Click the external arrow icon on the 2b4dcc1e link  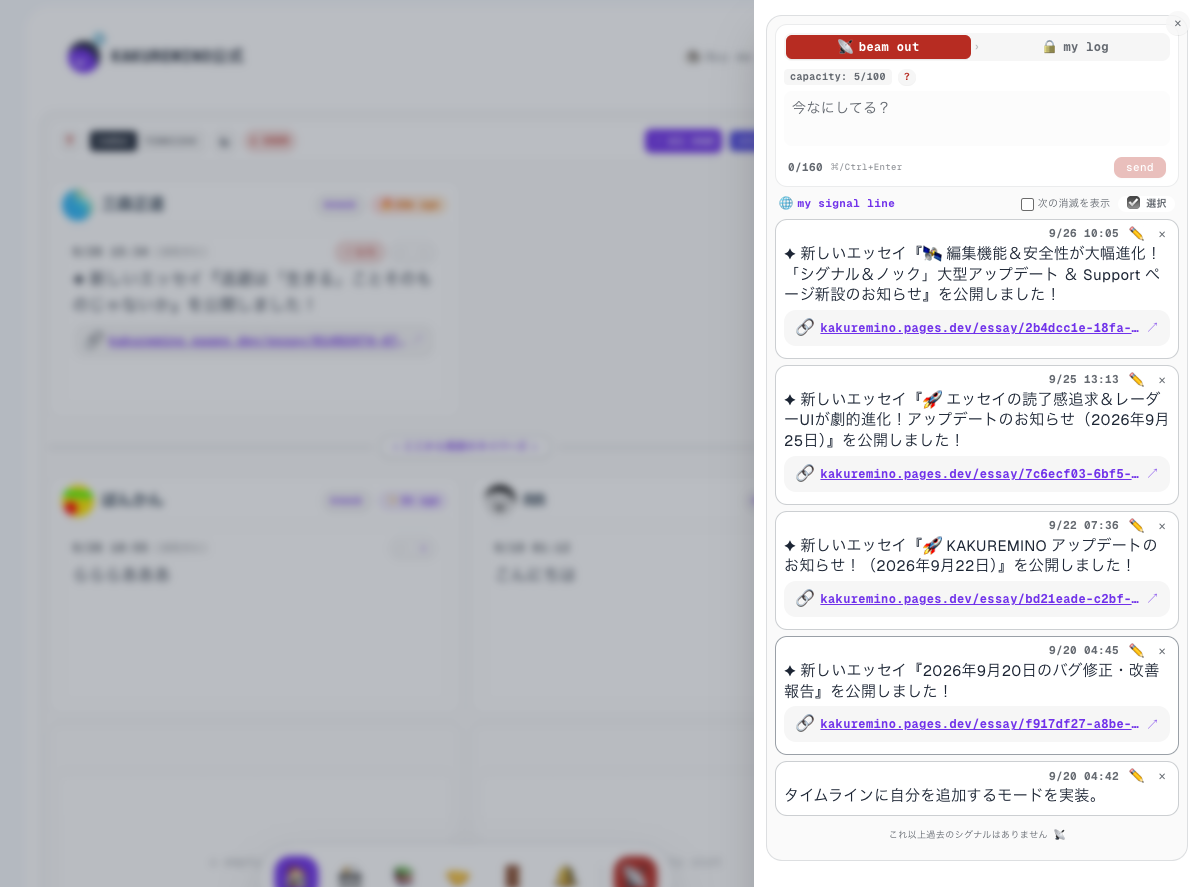[x=1152, y=327]
